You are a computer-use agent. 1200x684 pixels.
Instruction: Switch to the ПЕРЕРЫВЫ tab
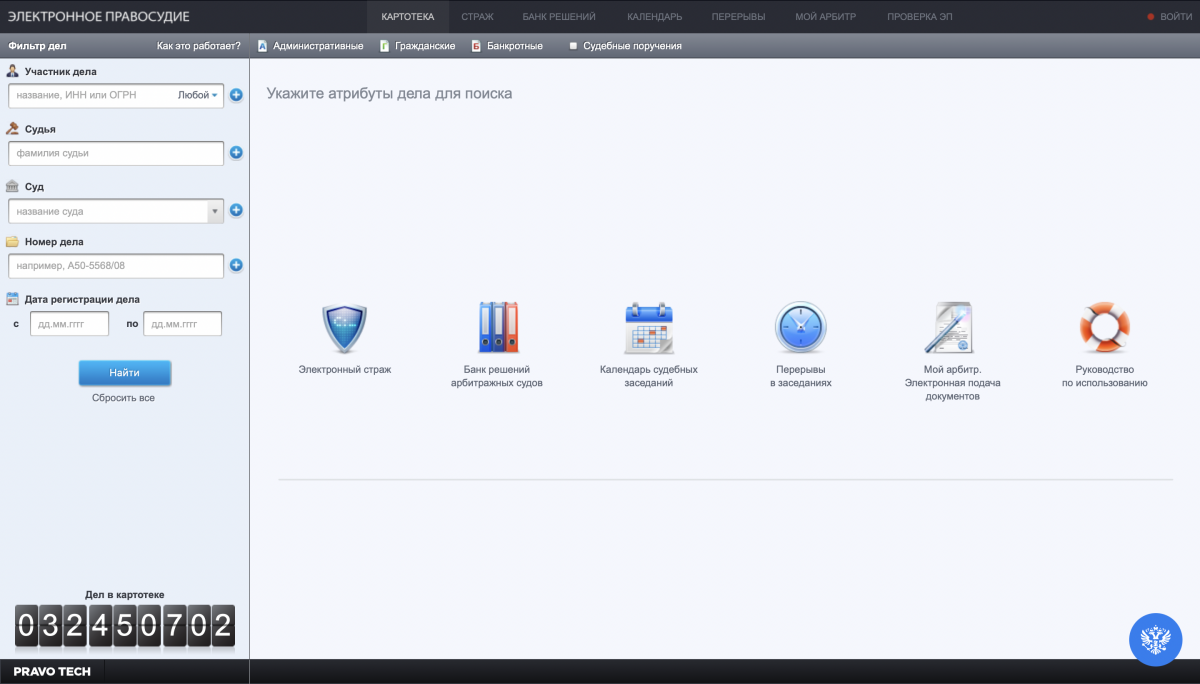click(740, 17)
